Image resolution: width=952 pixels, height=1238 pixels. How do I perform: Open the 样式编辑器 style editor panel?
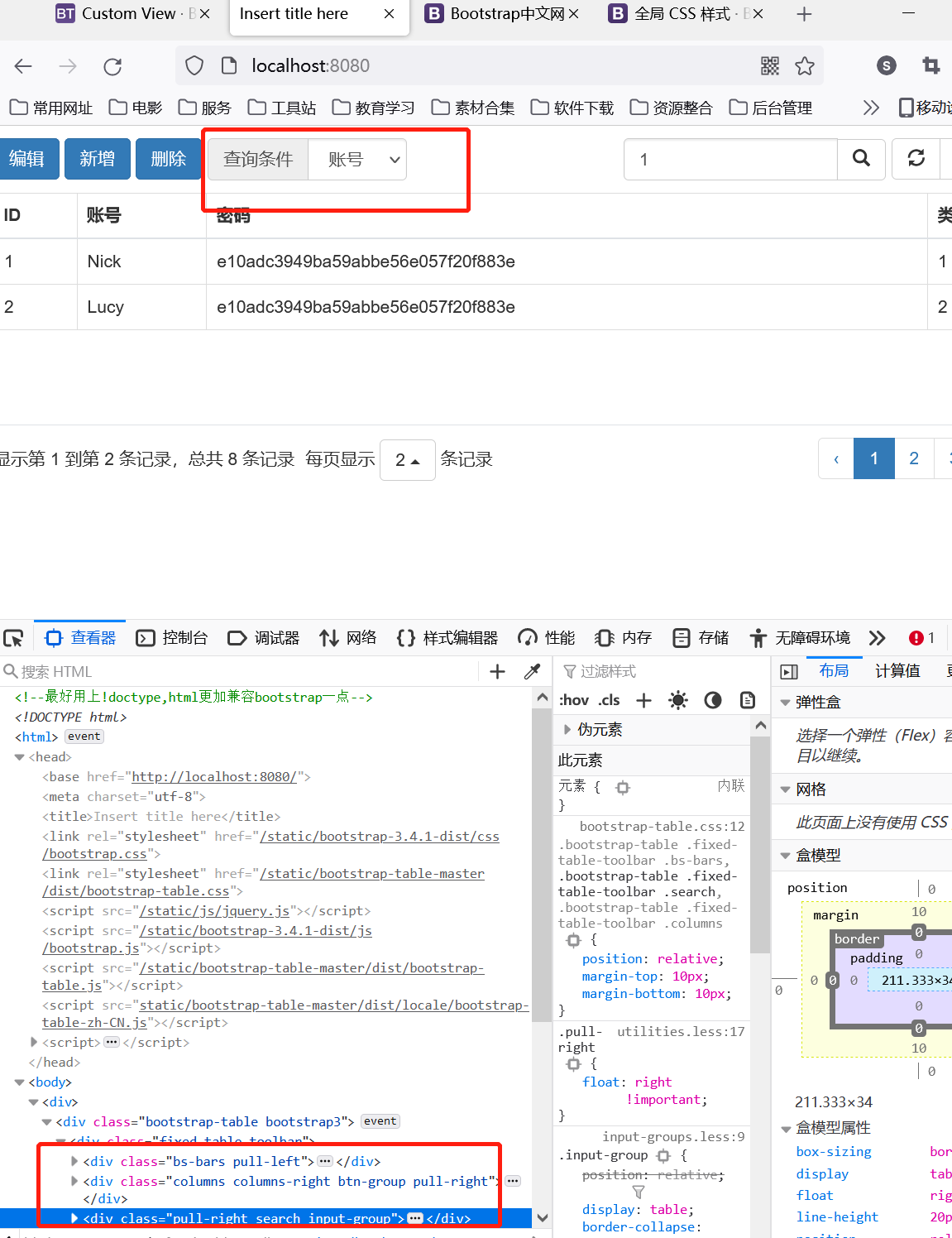[x=447, y=638]
